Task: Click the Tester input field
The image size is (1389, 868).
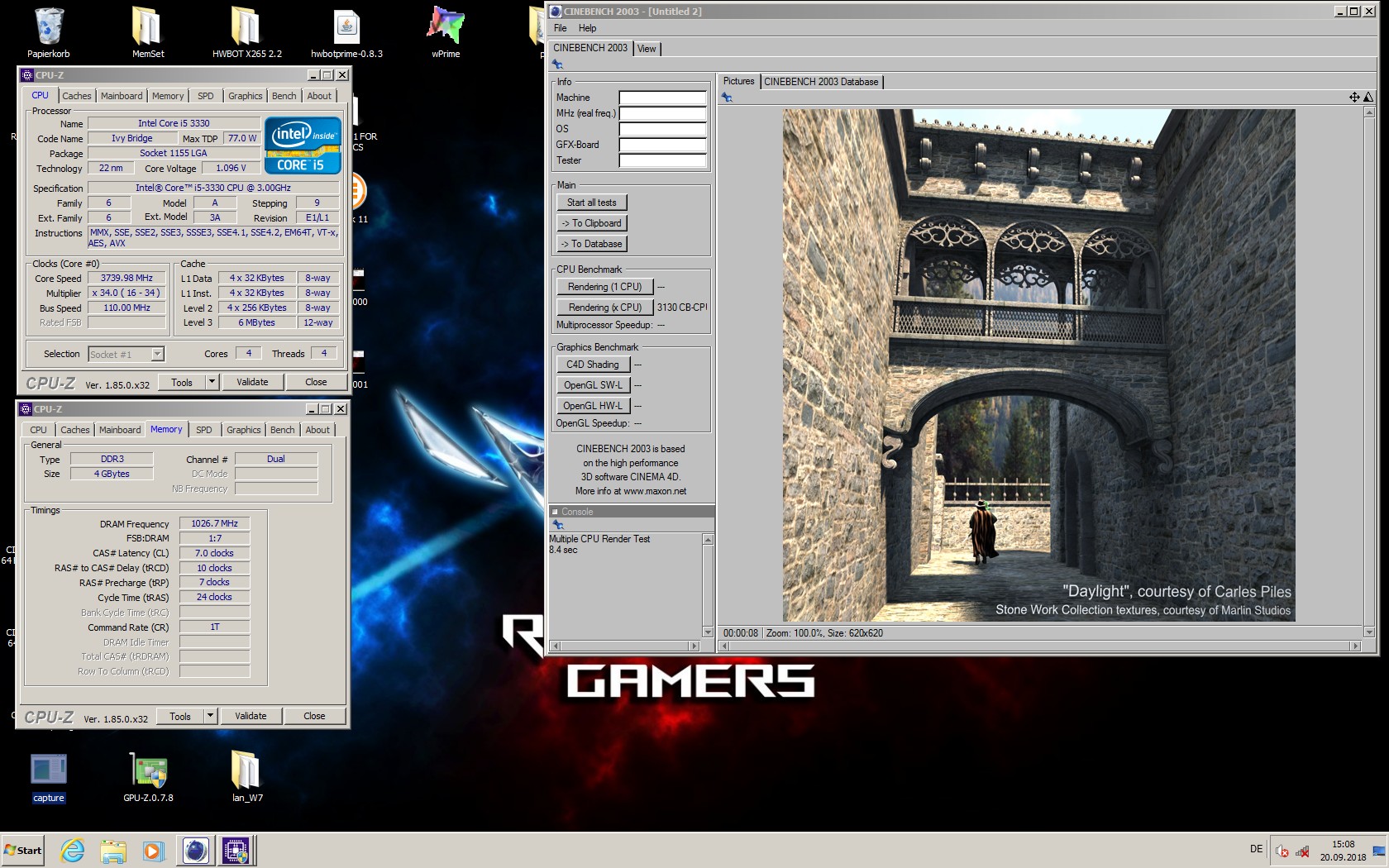Action: pyautogui.click(x=663, y=160)
